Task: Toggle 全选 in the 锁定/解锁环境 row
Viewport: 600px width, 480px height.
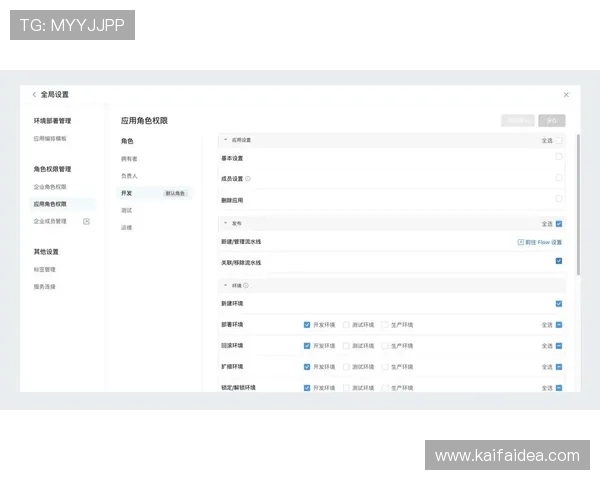Action: (559, 388)
